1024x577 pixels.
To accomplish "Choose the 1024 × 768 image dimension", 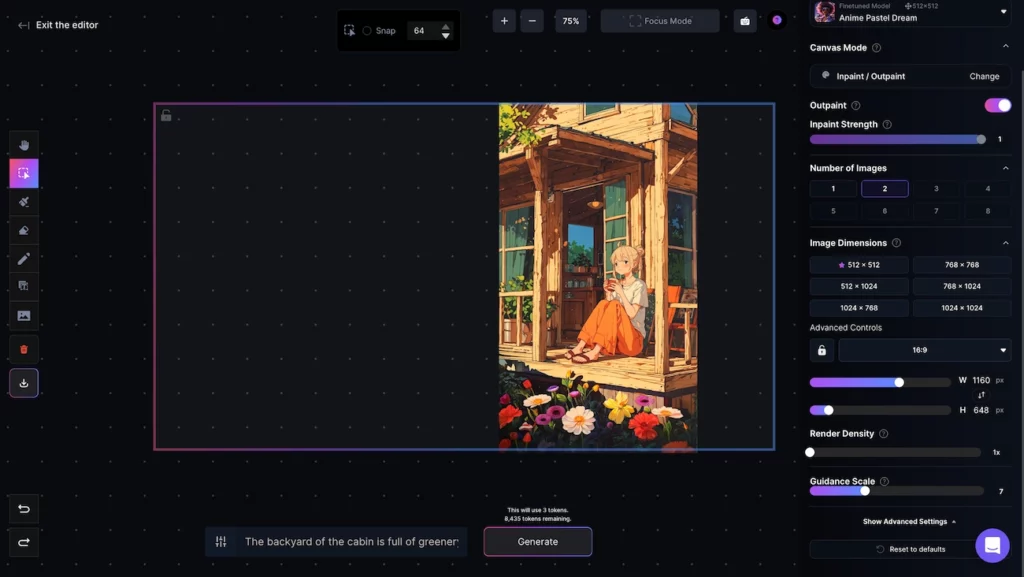I will (859, 308).
